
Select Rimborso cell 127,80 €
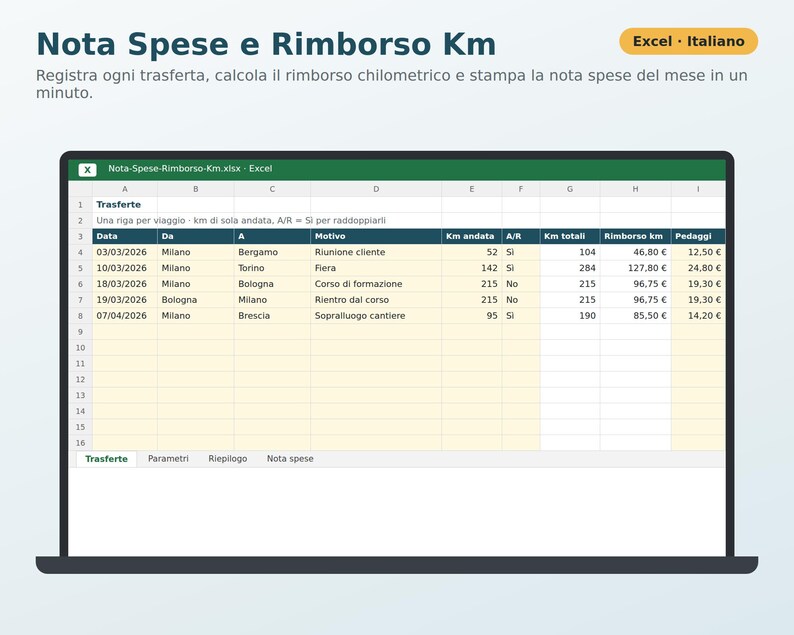tap(636, 268)
